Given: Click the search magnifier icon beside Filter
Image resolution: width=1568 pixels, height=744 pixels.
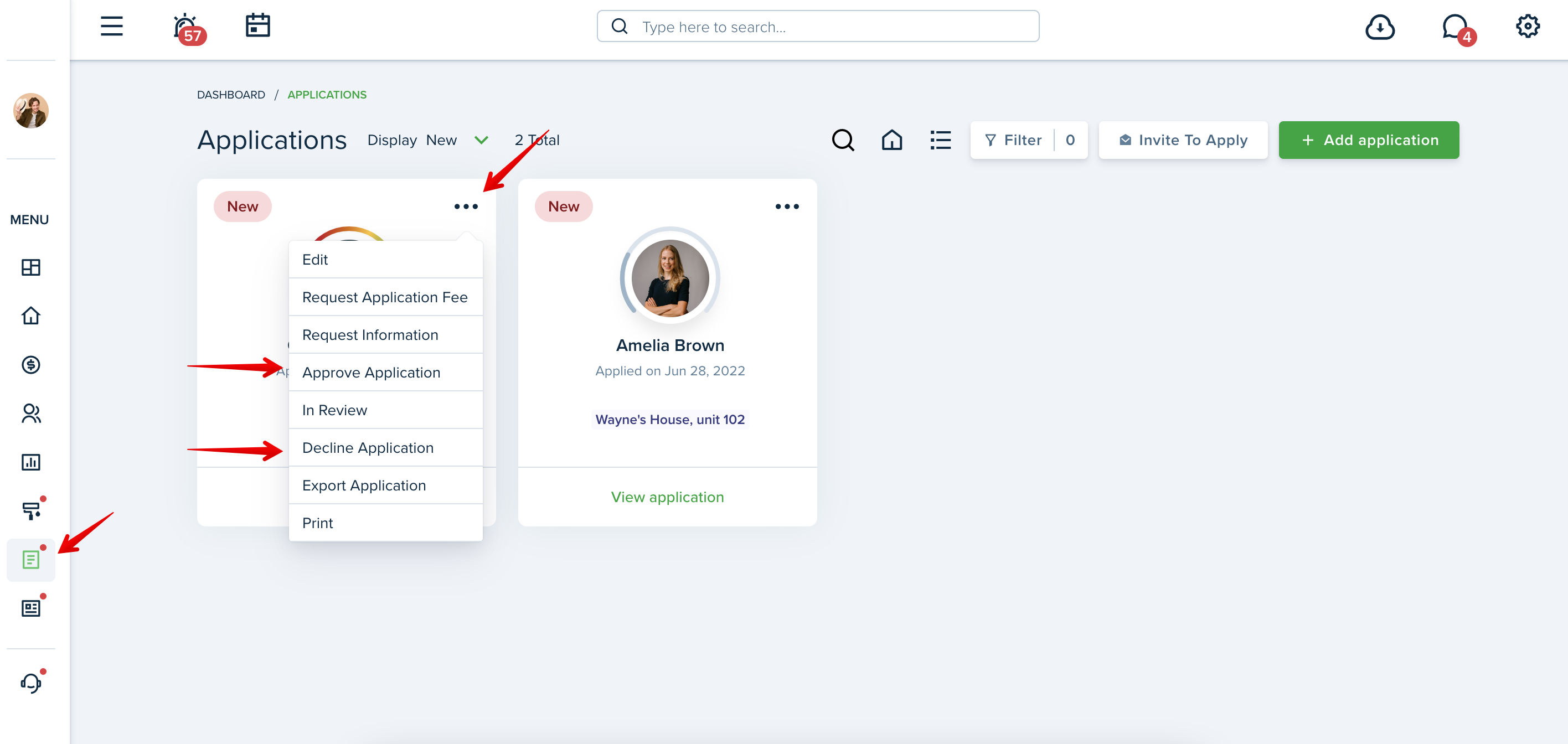Looking at the screenshot, I should [x=843, y=140].
